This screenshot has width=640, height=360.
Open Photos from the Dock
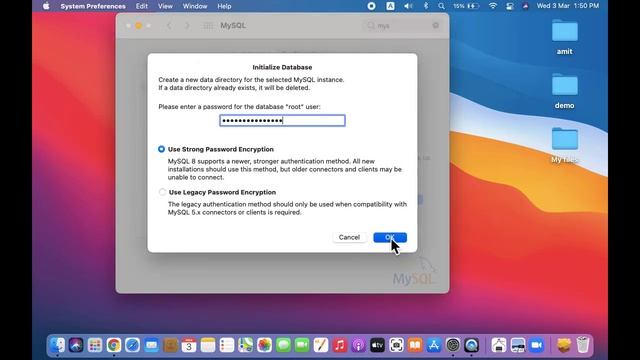[264, 345]
